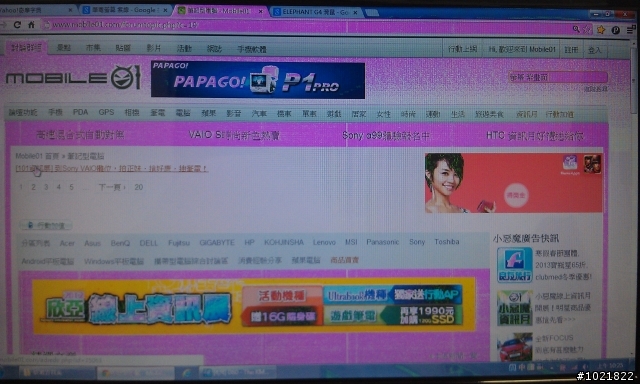
Task: Filter by Lenovo brand
Action: click(x=324, y=242)
